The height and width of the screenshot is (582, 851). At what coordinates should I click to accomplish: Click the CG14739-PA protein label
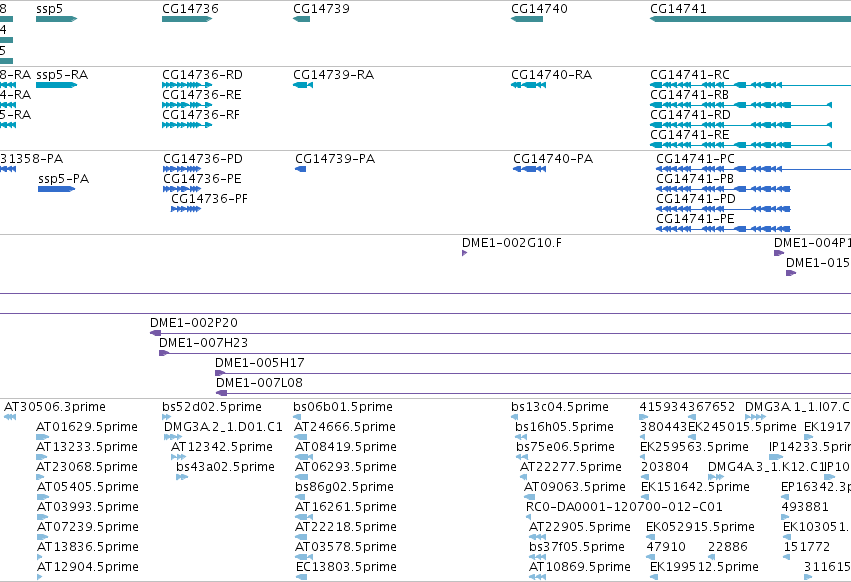(335, 159)
